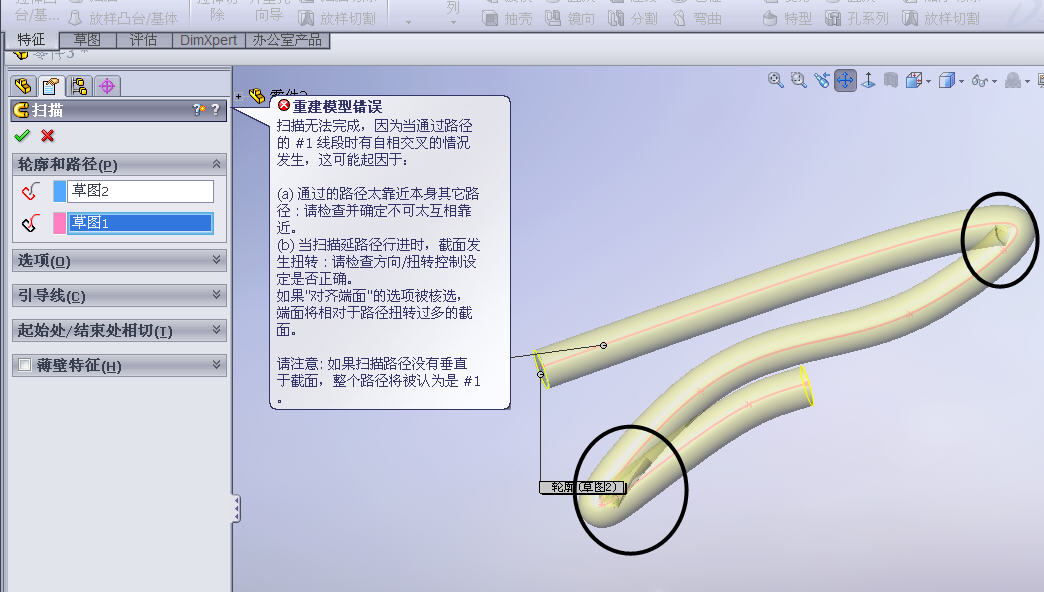This screenshot has width=1044, height=592.
Task: Click the 孔系列 hole series icon
Action: coord(833,19)
